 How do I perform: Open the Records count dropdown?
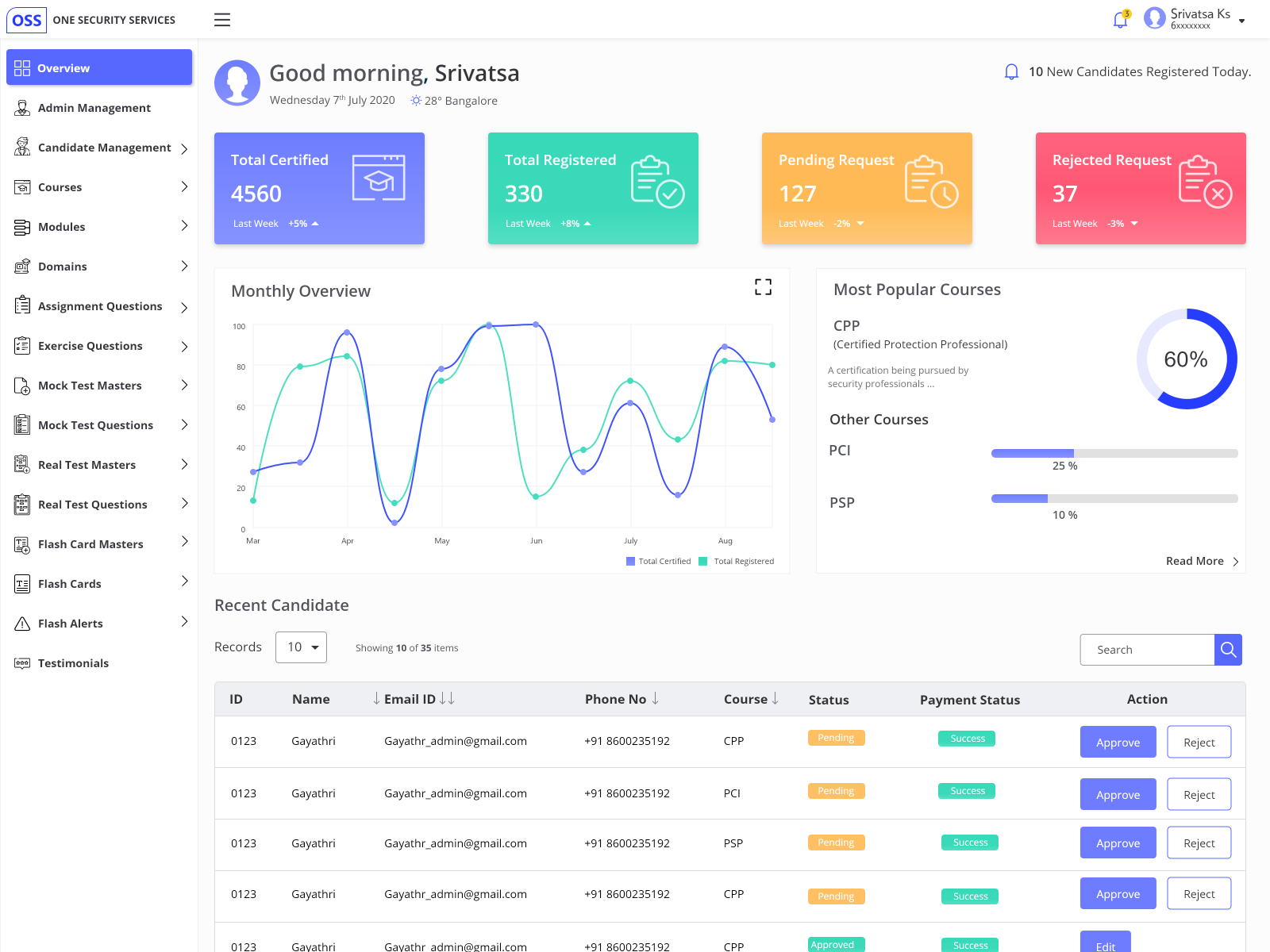(x=301, y=647)
